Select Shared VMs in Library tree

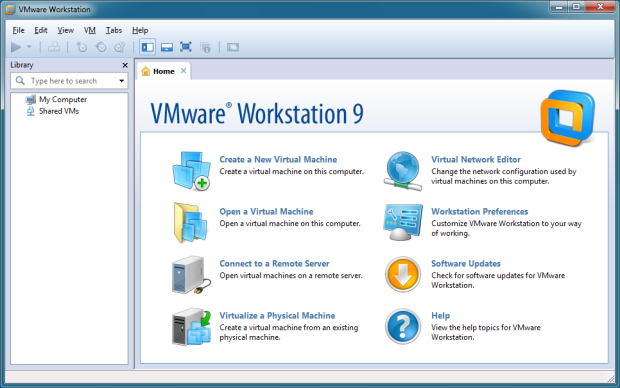click(x=53, y=111)
